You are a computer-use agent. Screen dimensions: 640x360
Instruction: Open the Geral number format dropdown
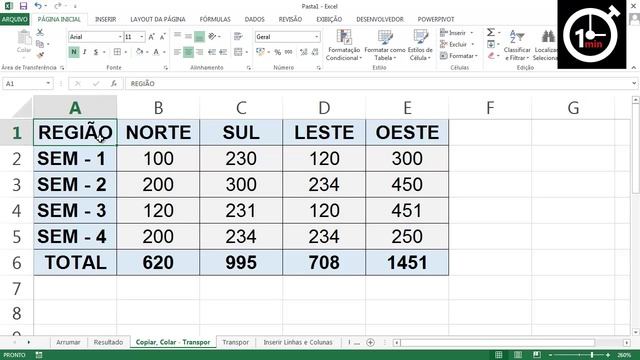pos(316,37)
